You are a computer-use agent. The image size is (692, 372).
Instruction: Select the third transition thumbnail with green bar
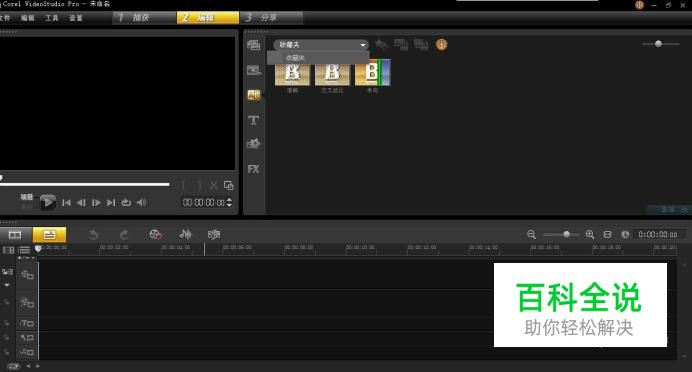pos(372,73)
